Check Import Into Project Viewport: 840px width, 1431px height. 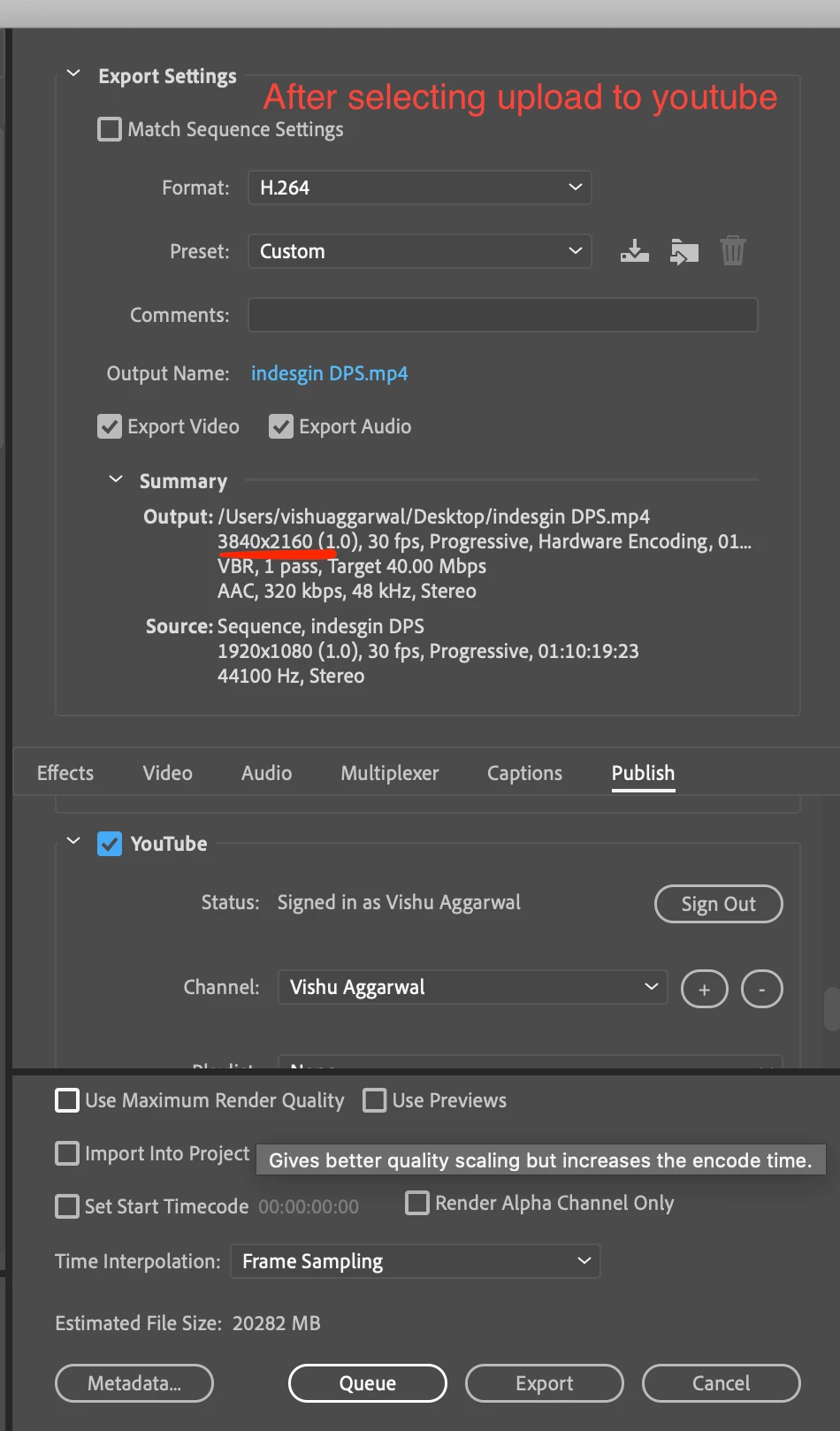67,1153
